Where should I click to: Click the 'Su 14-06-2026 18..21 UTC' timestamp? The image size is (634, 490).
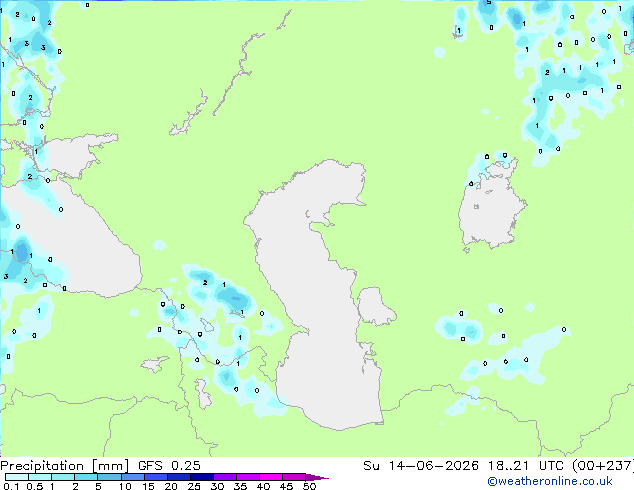tap(464, 466)
